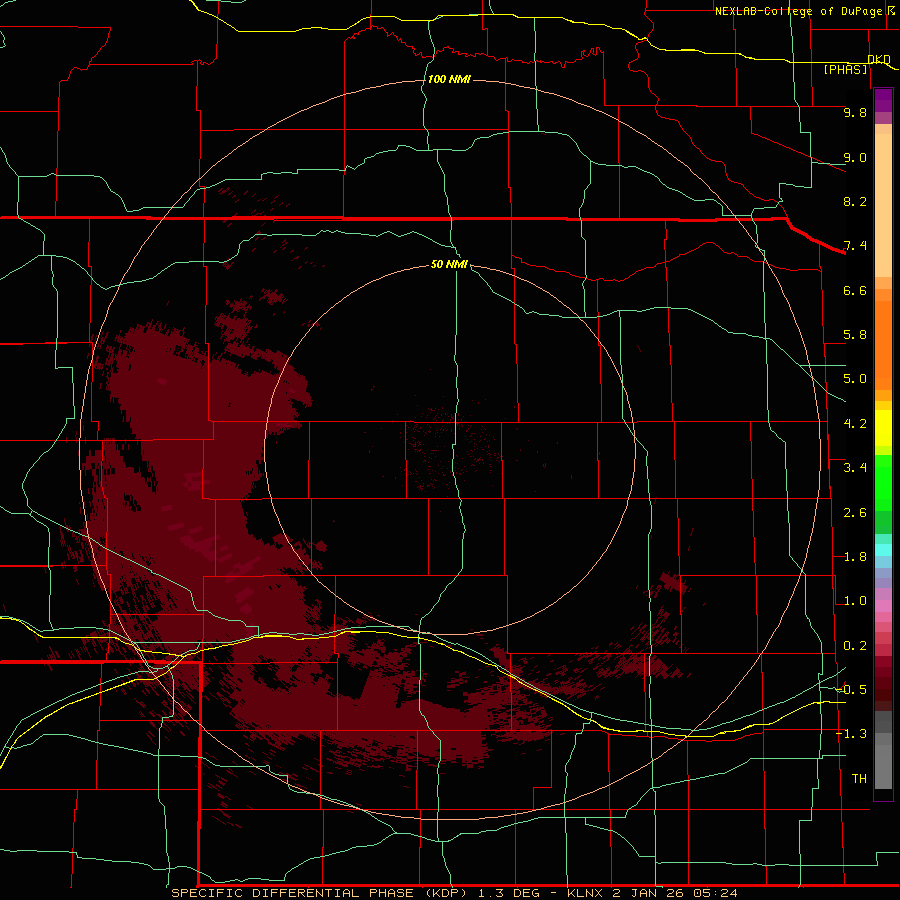Pick the bright green swatch beside 3.4

click(883, 482)
